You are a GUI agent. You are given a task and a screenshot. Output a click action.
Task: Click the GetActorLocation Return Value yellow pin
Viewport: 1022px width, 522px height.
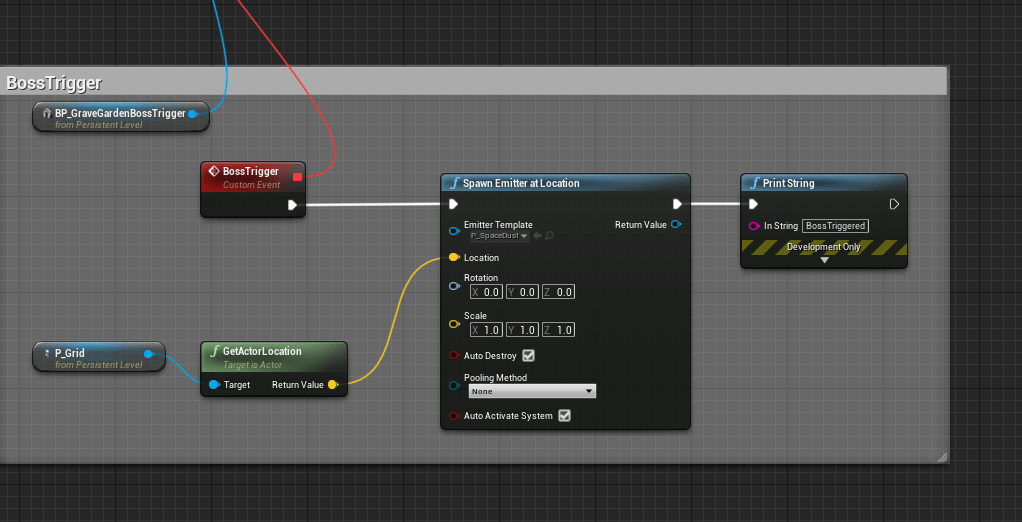(333, 384)
